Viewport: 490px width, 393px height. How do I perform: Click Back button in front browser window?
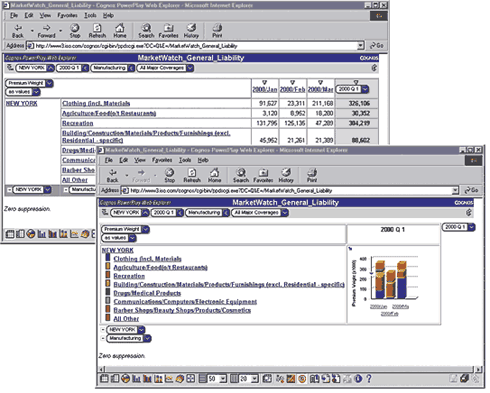[112, 175]
